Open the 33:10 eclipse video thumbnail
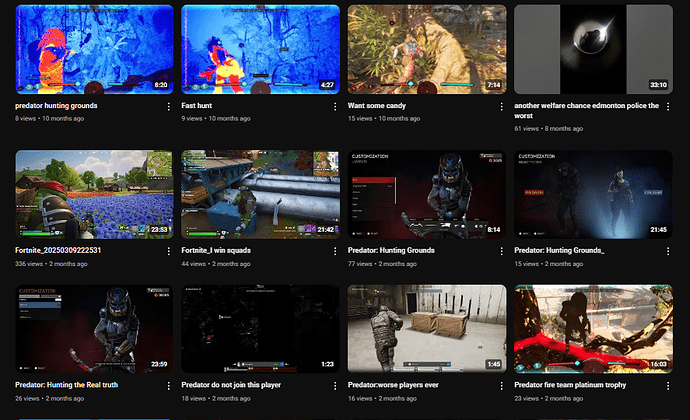690x420 pixels. coord(593,49)
